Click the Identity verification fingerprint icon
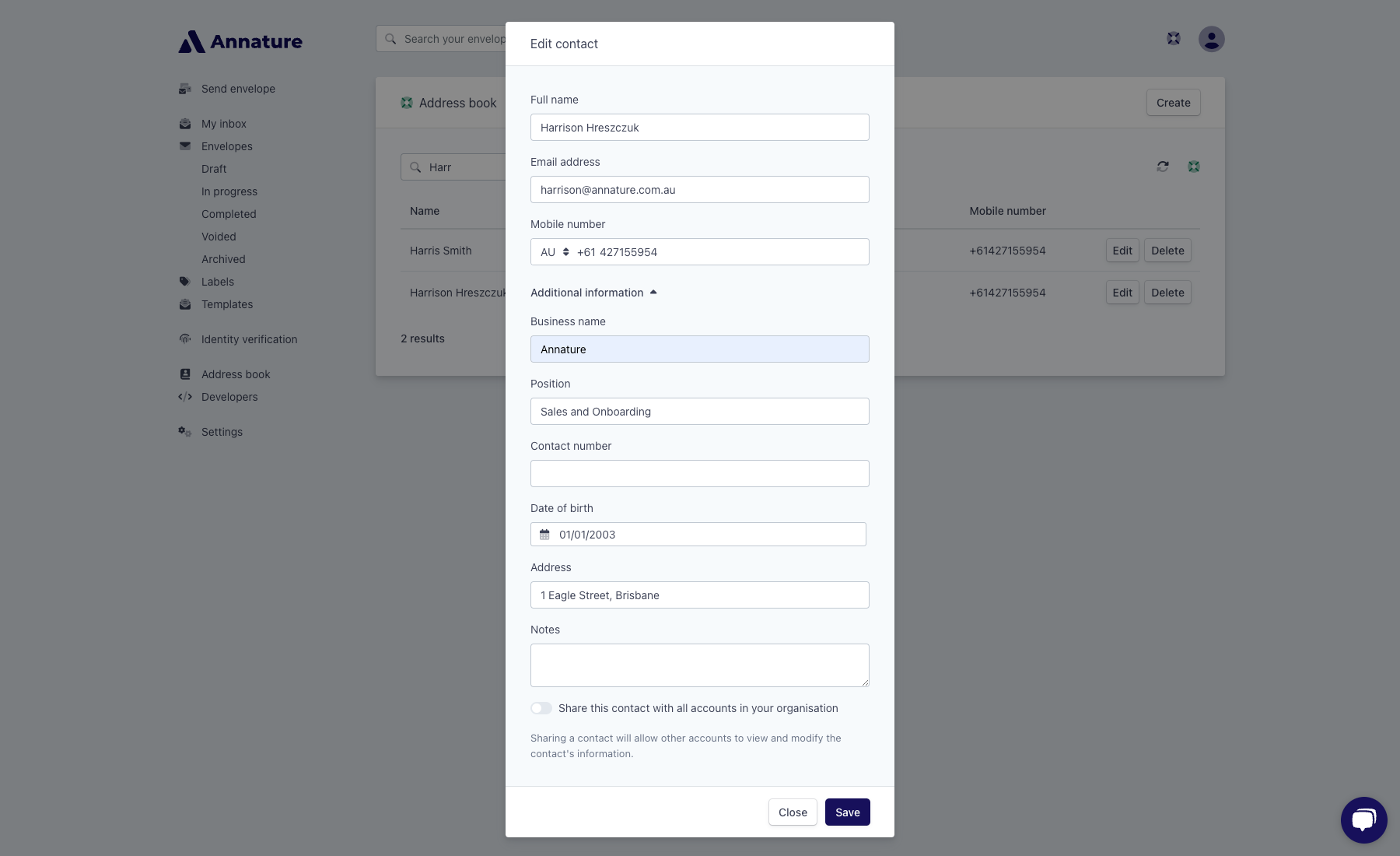This screenshot has height=856, width=1400. (x=185, y=339)
